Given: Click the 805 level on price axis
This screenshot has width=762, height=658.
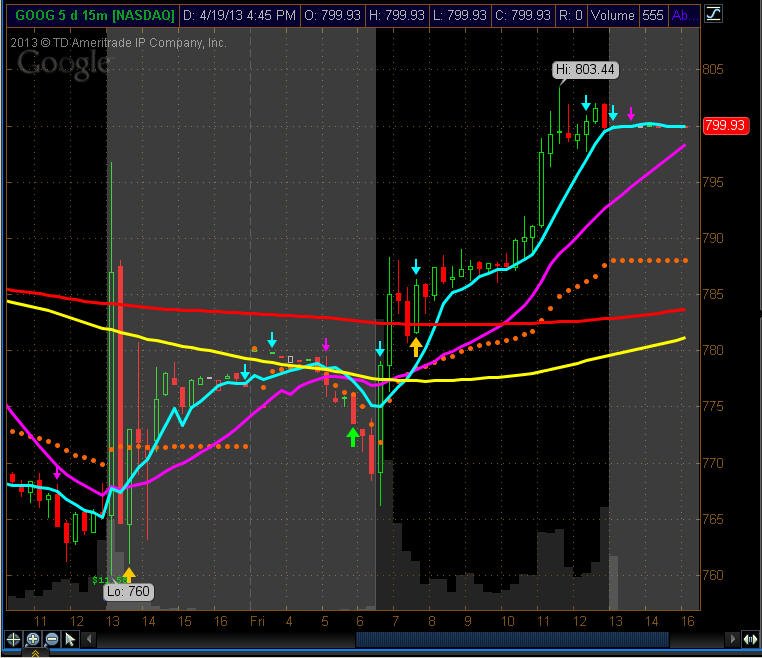Looking at the screenshot, I should [x=712, y=69].
